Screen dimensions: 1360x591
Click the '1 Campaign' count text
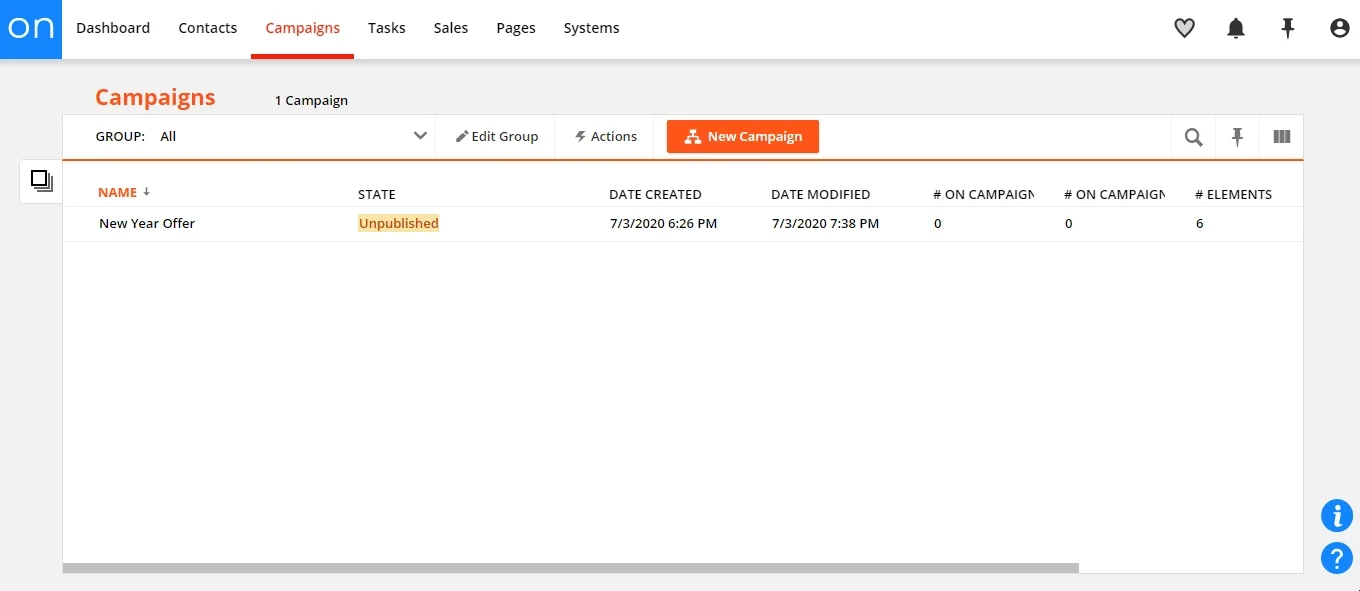coord(311,100)
